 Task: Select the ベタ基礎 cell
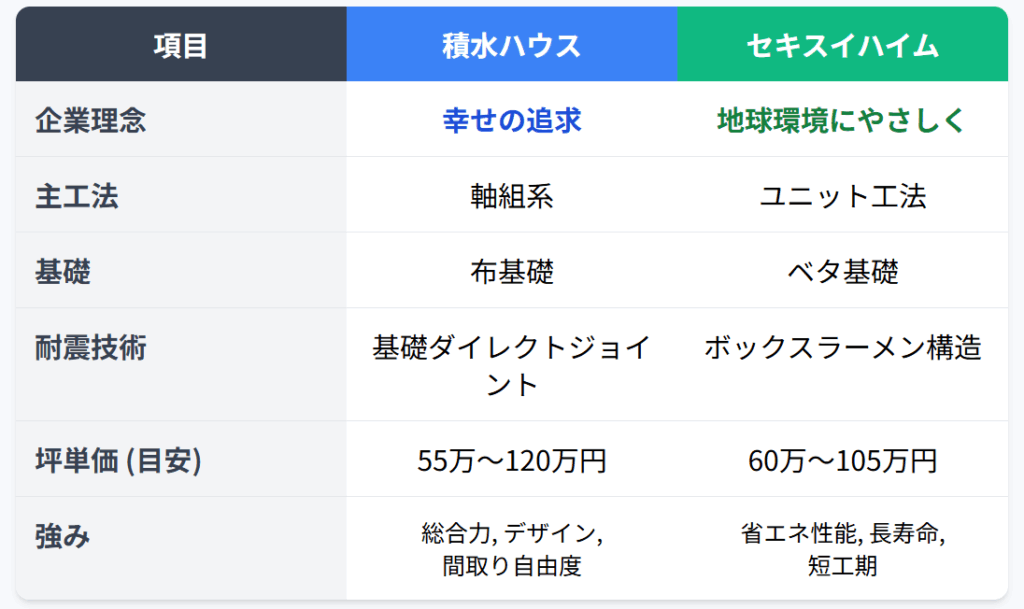click(842, 271)
